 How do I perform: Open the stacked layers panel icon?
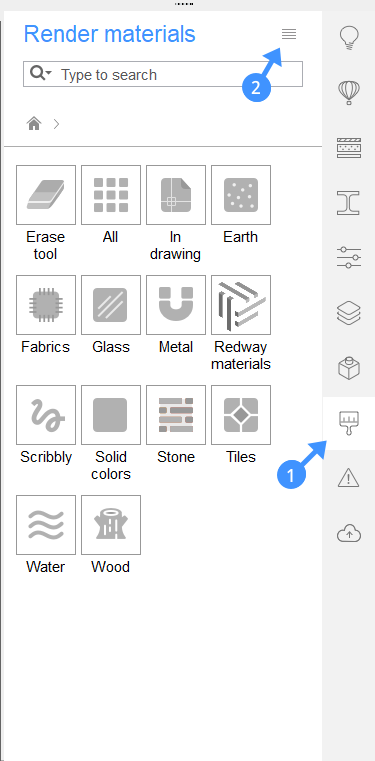pos(349,313)
